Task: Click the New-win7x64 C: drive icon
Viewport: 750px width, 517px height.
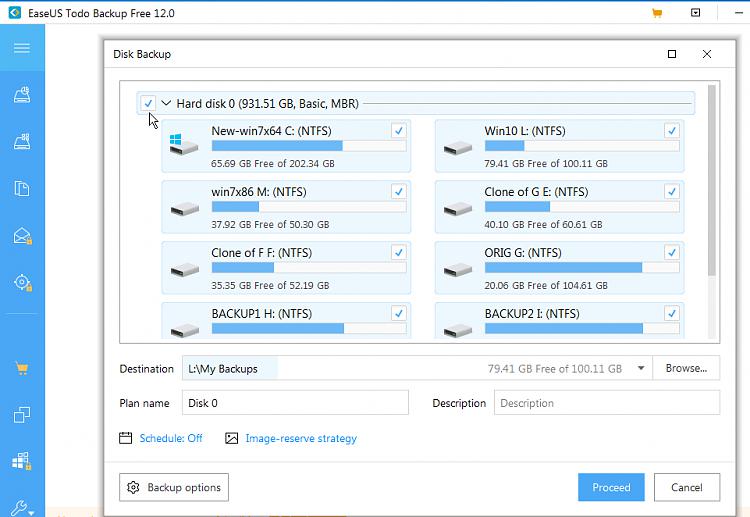Action: coord(184,144)
